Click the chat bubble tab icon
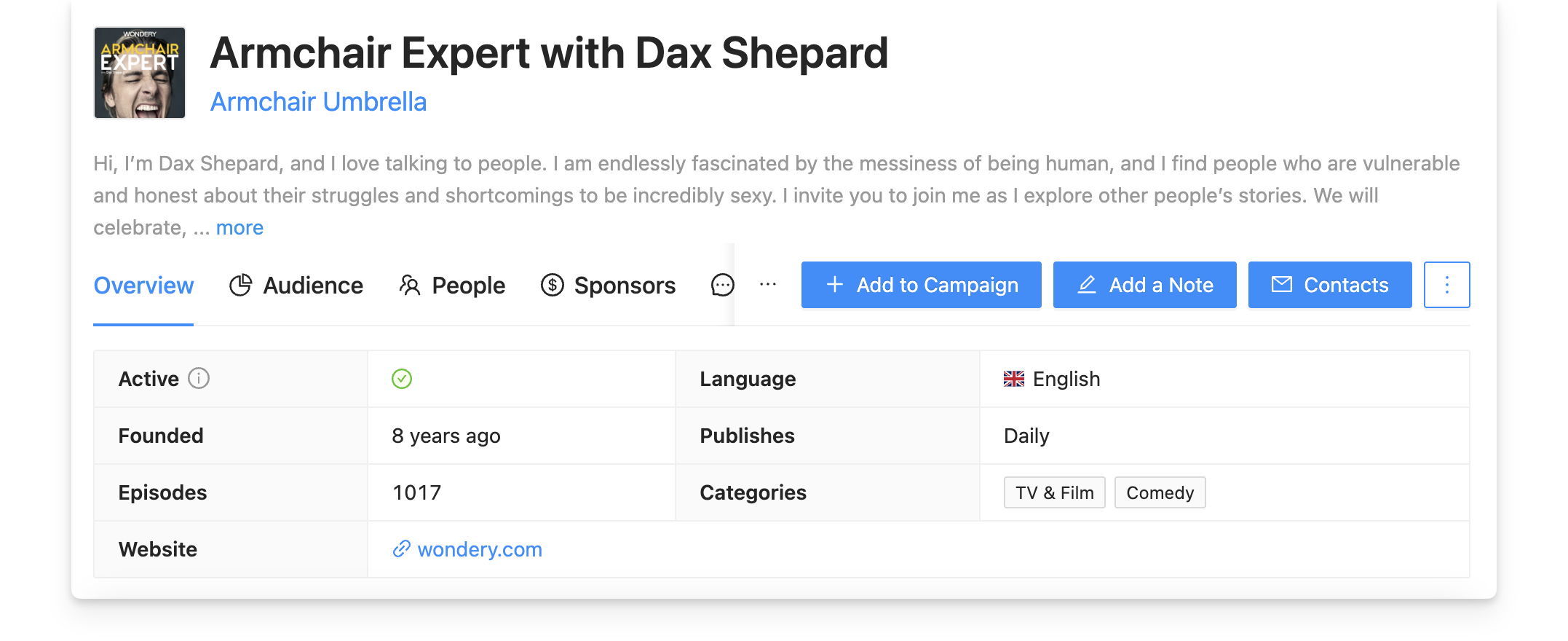 [x=722, y=286]
